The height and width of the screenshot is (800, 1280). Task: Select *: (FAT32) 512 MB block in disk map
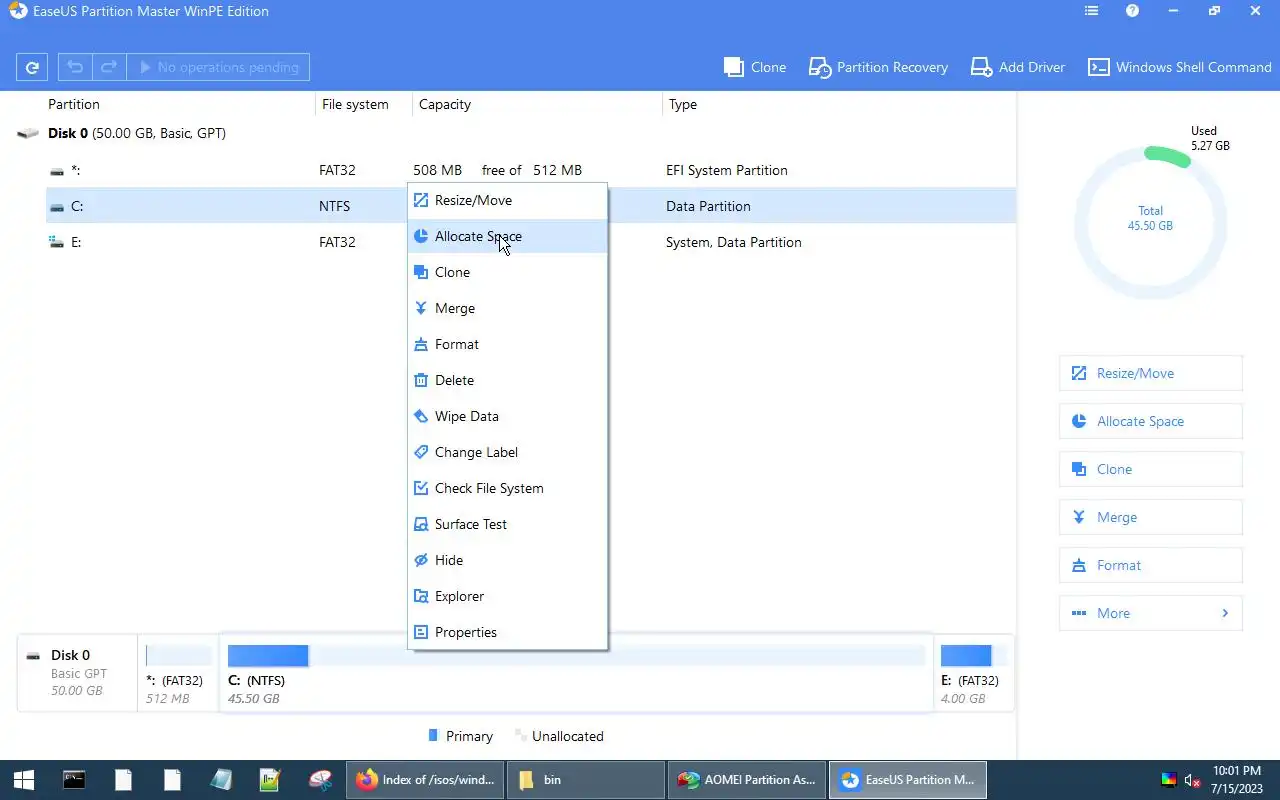click(178, 674)
